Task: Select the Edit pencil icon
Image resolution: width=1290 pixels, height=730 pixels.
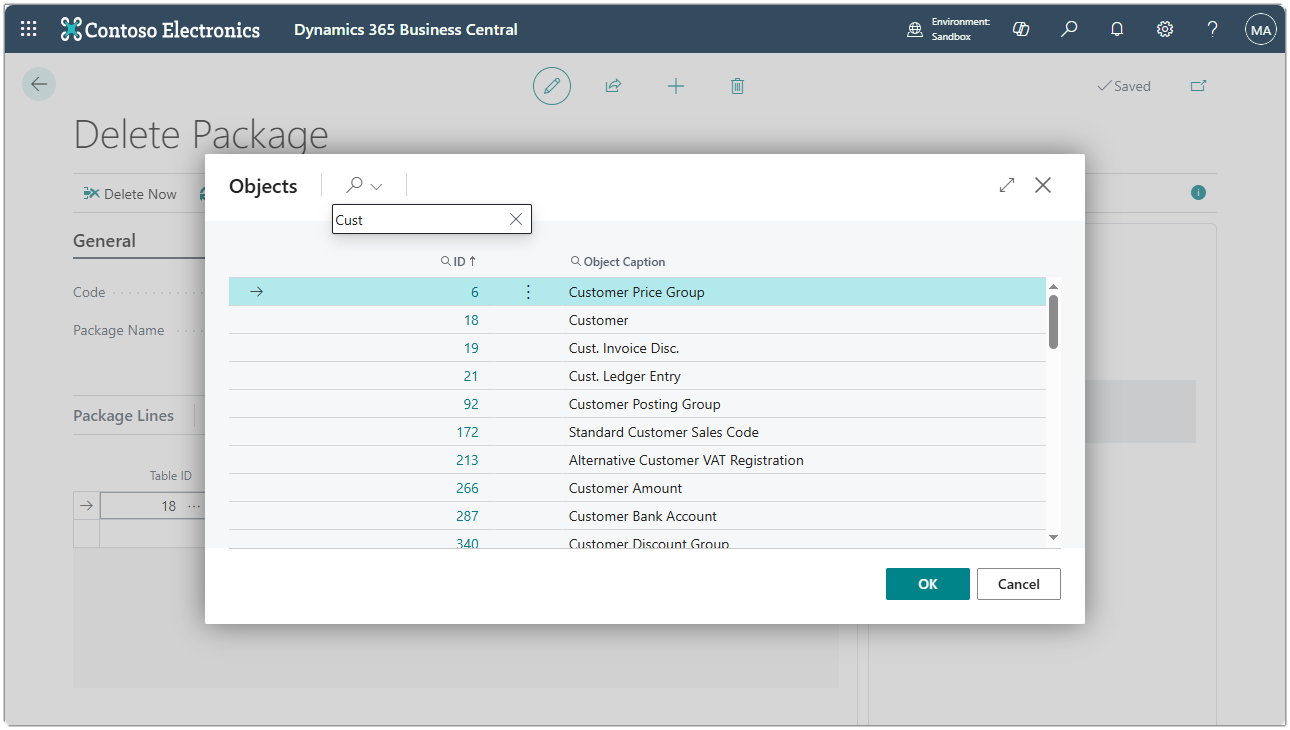Action: 552,86
